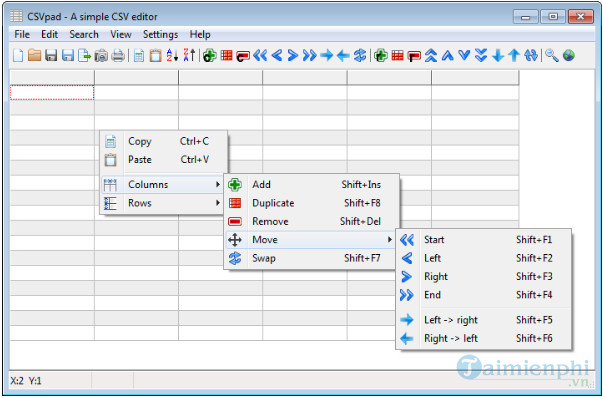Save with the dark floppy disk icon
The height and width of the screenshot is (398, 603).
coord(51,55)
